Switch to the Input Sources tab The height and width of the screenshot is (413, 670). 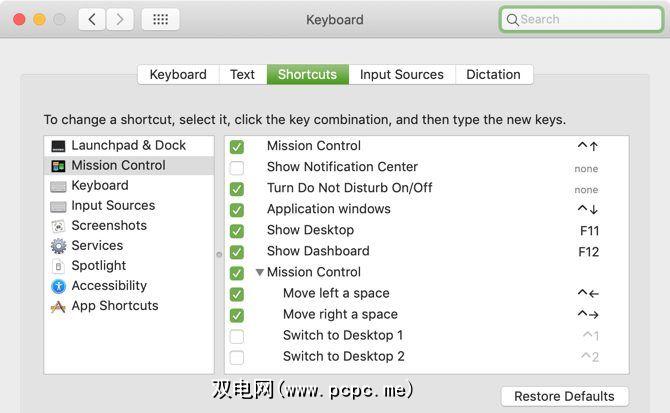click(x=401, y=74)
